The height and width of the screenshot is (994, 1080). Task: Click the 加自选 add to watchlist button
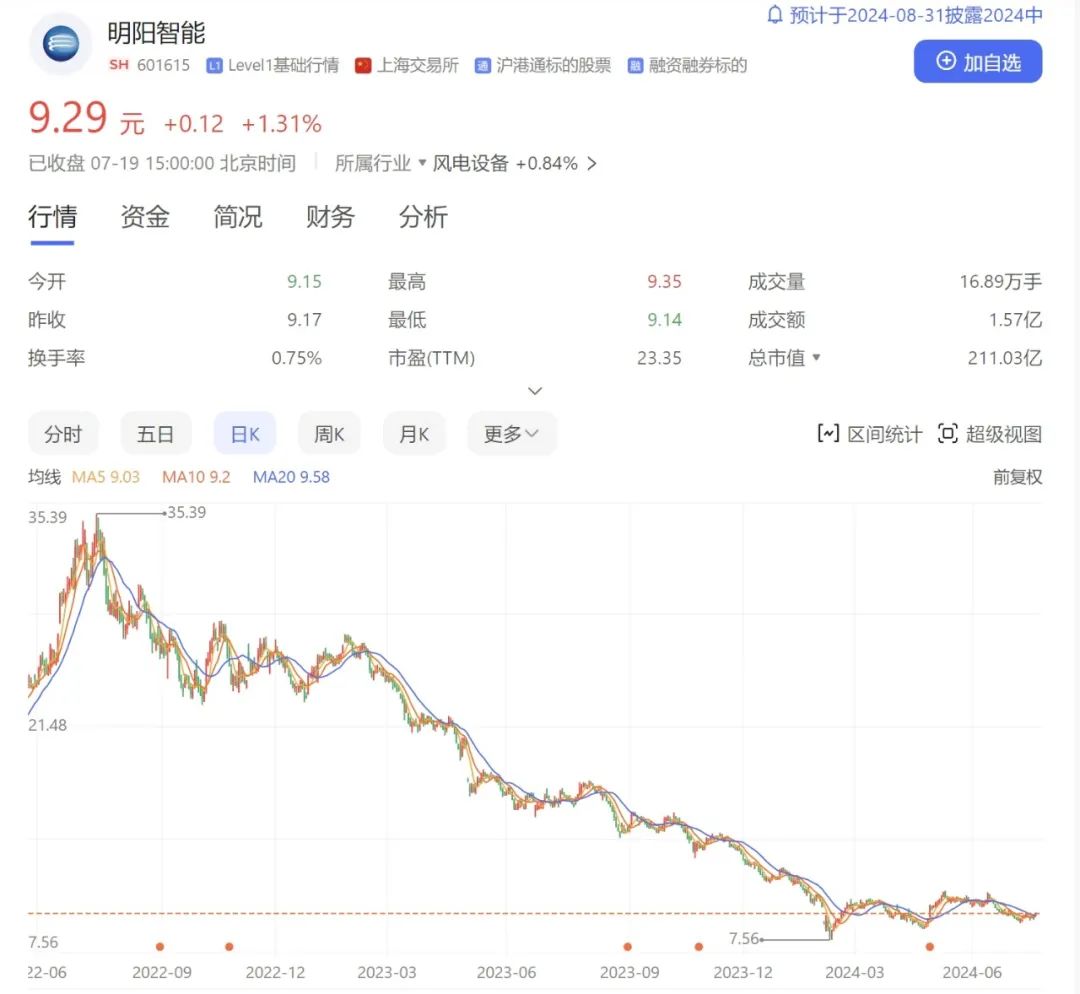tap(977, 62)
